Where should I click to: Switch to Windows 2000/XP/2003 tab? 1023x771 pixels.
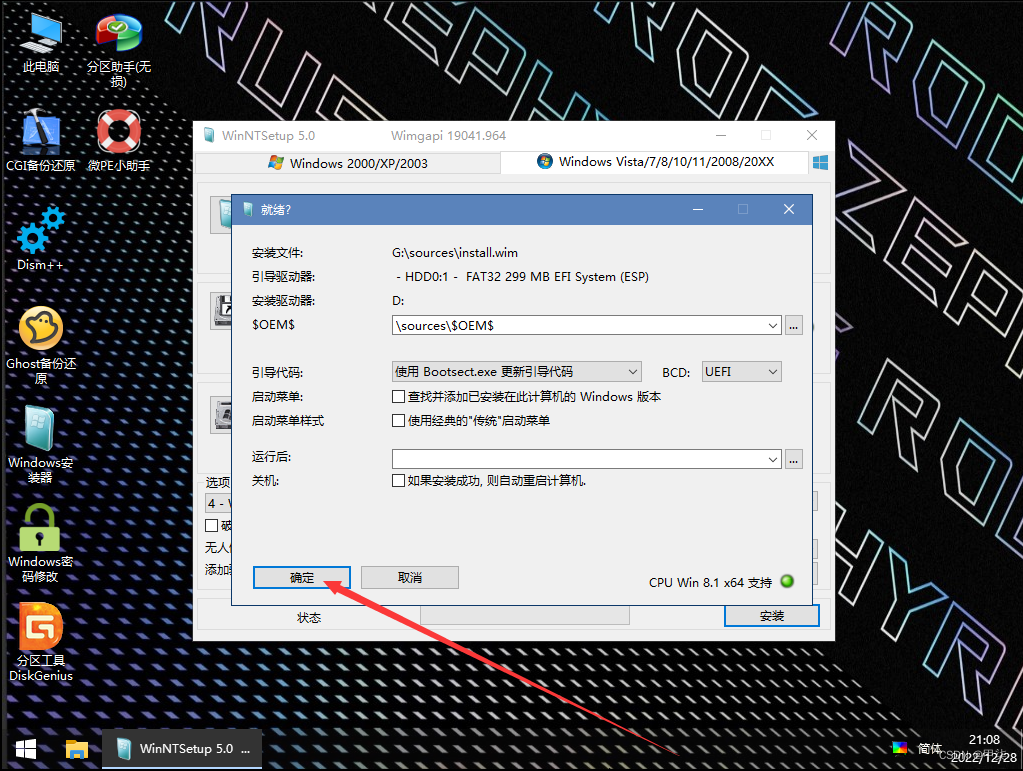pyautogui.click(x=348, y=163)
